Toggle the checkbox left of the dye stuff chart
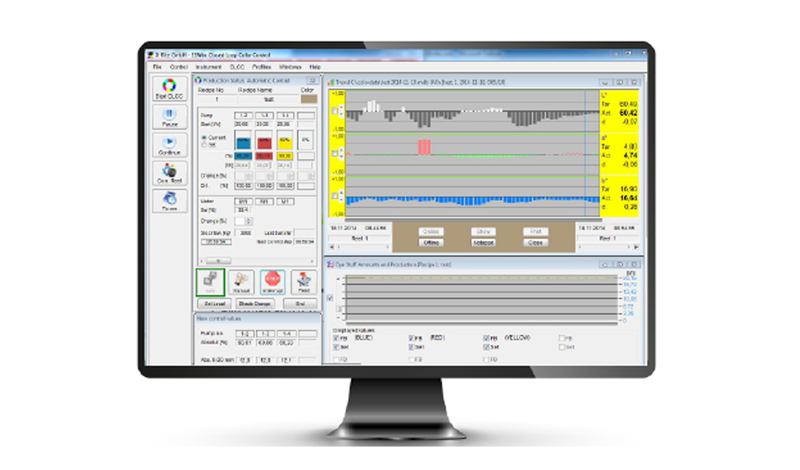Screen dimensions: 800x470 pyautogui.click(x=330, y=298)
